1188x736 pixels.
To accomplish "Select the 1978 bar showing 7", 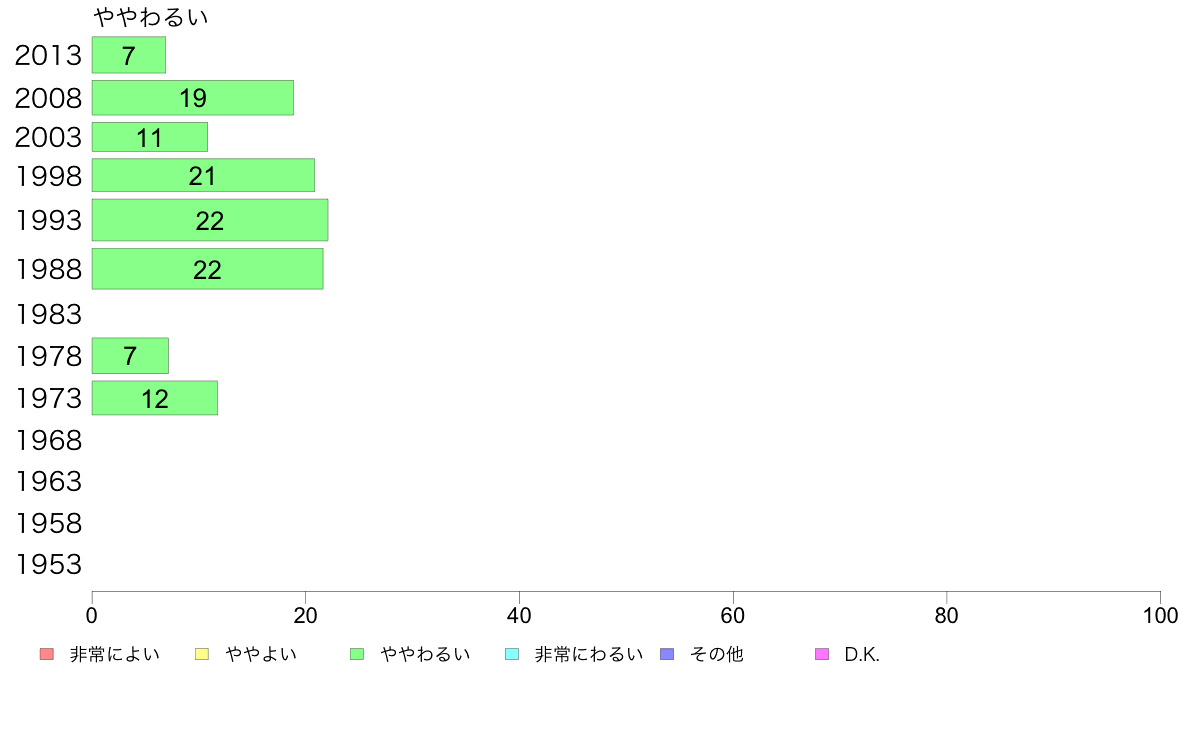I will coord(130,355).
